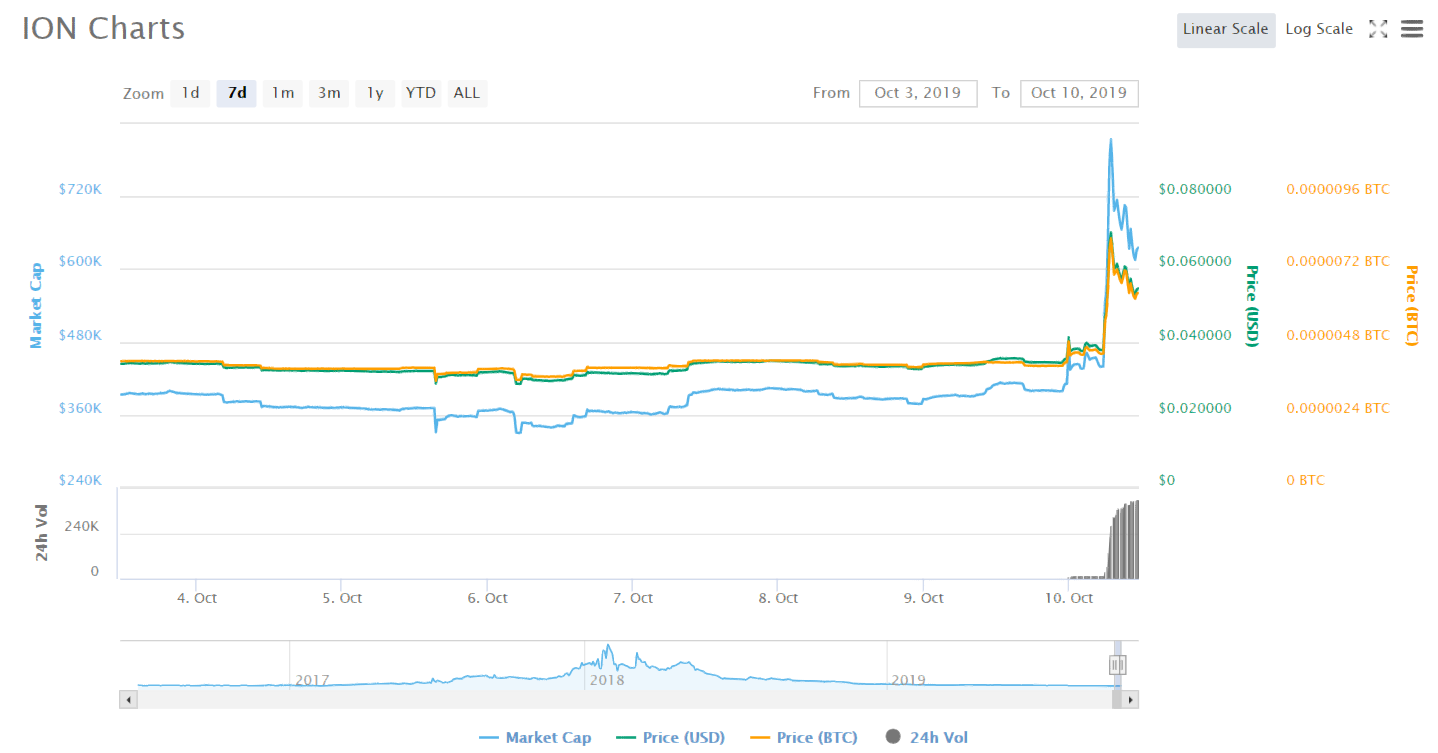Viewport: 1438px width, 753px height.
Task: Set zoom to 7d
Action: [237, 93]
